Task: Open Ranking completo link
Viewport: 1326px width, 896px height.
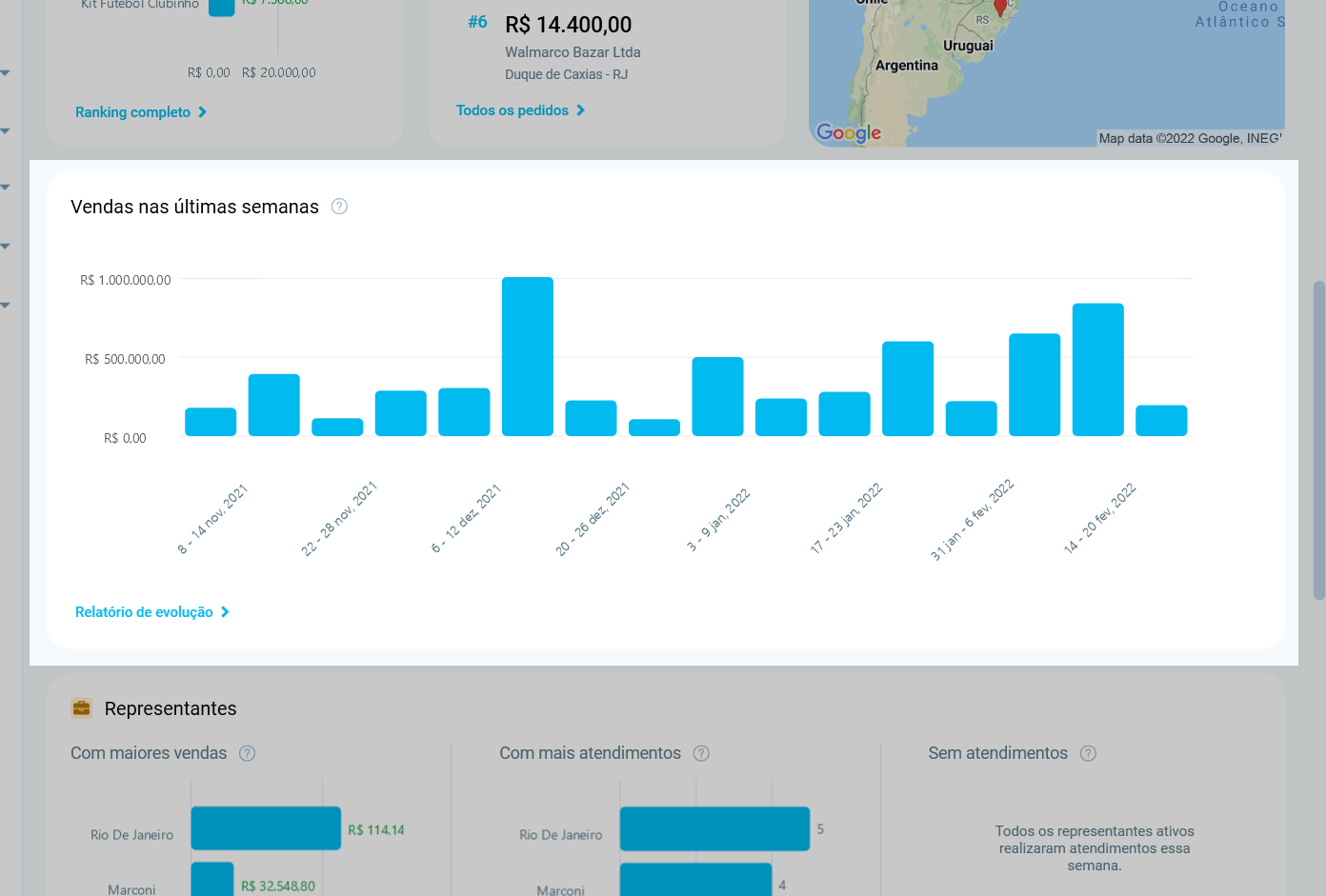Action: click(141, 112)
